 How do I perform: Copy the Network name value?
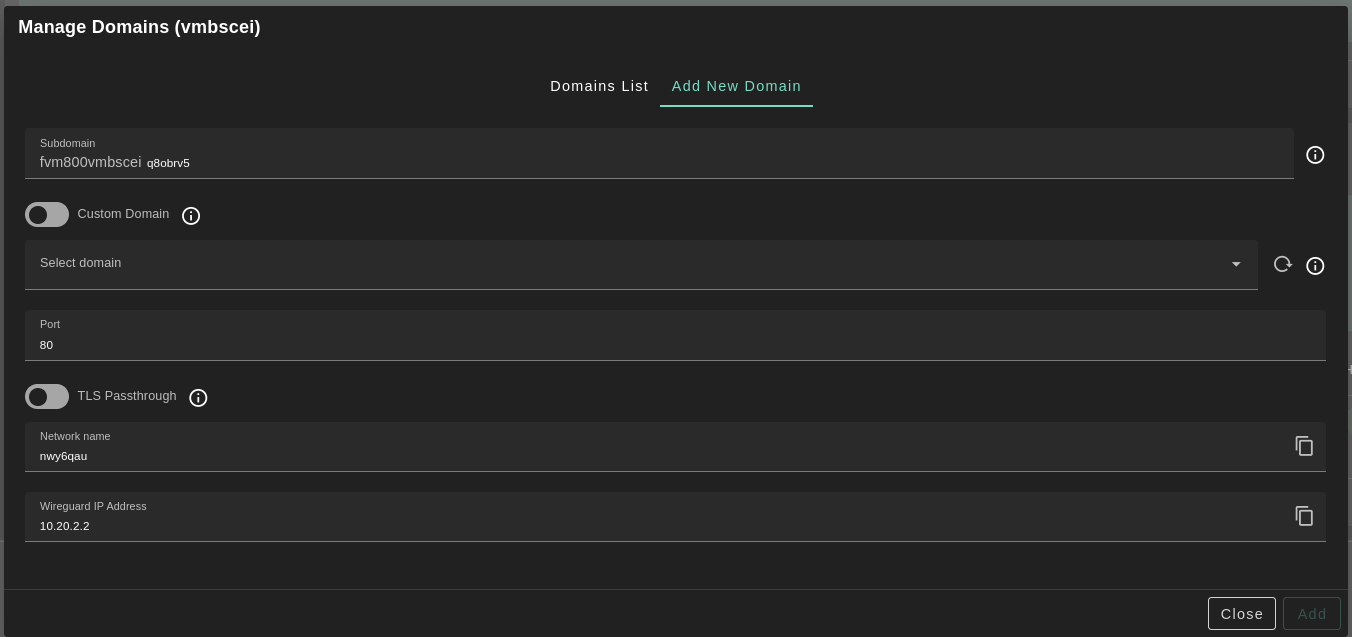pyautogui.click(x=1304, y=446)
